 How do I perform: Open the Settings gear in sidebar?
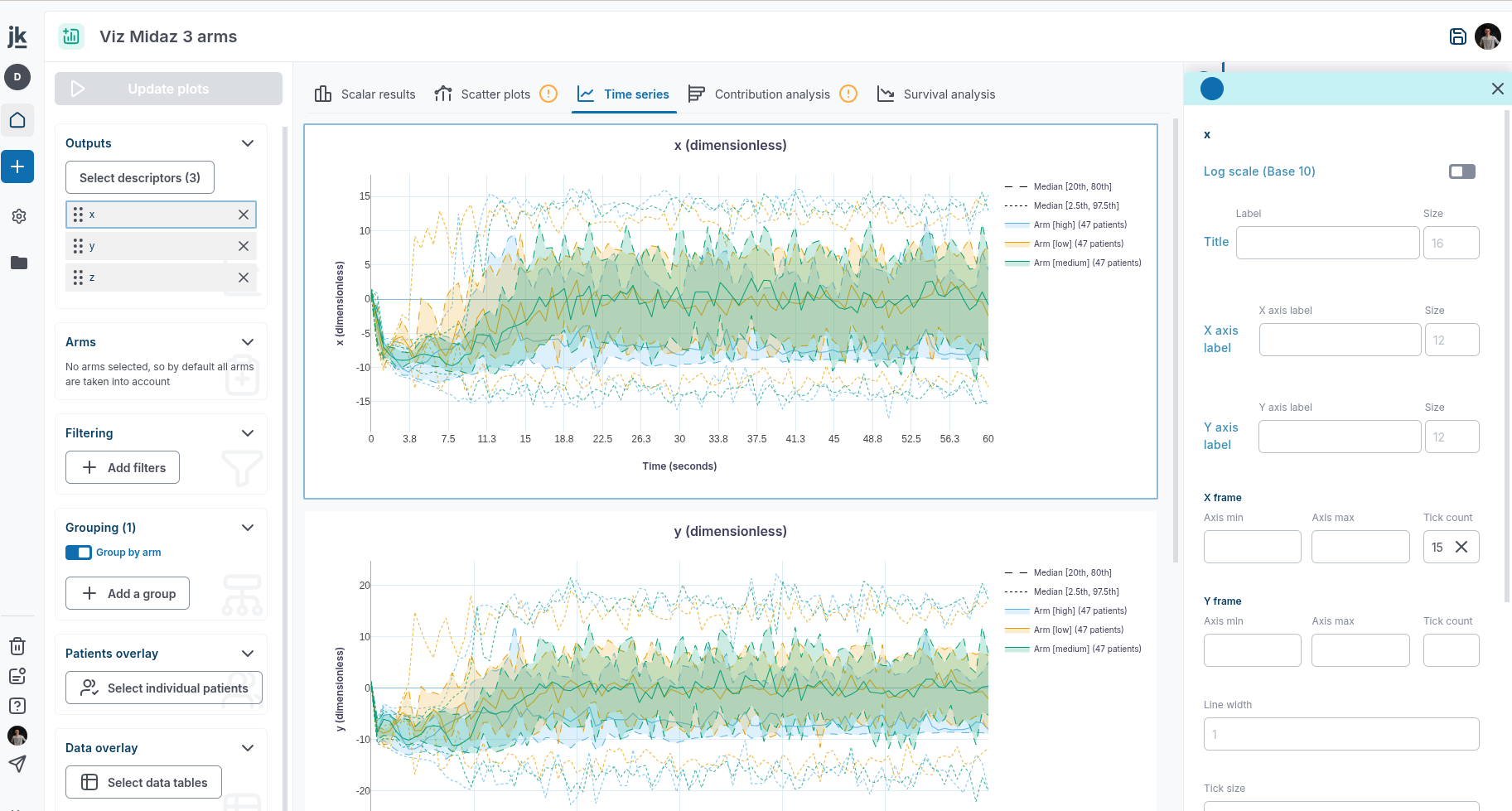click(x=17, y=216)
